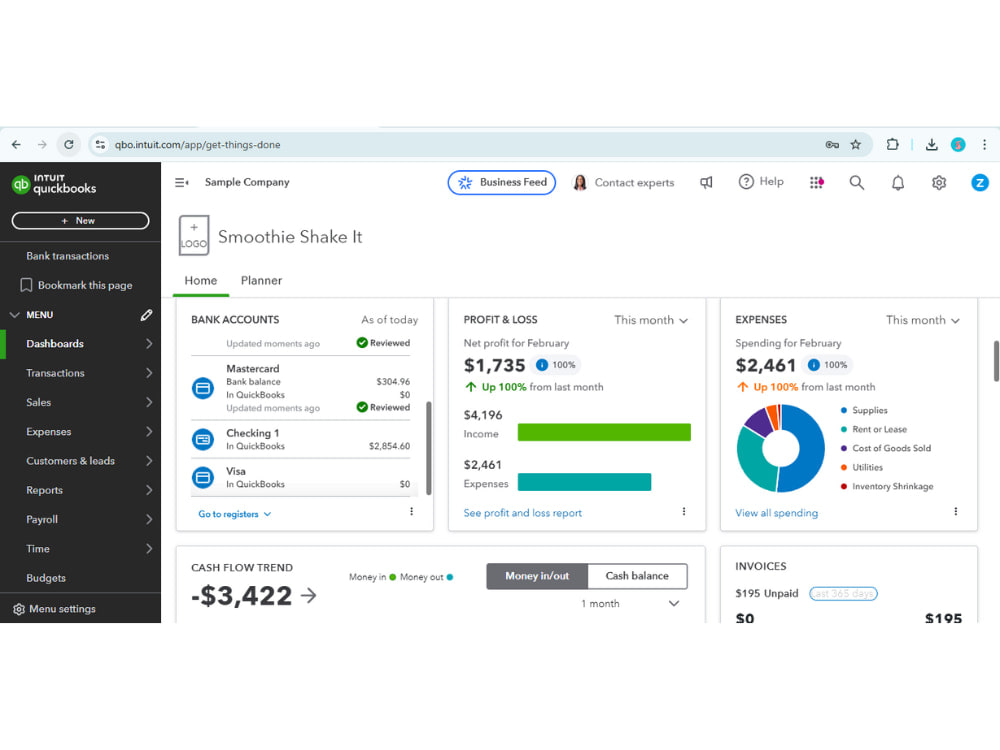Click Go to registers link
Viewport: 1000px width, 750px height.
coord(234,514)
